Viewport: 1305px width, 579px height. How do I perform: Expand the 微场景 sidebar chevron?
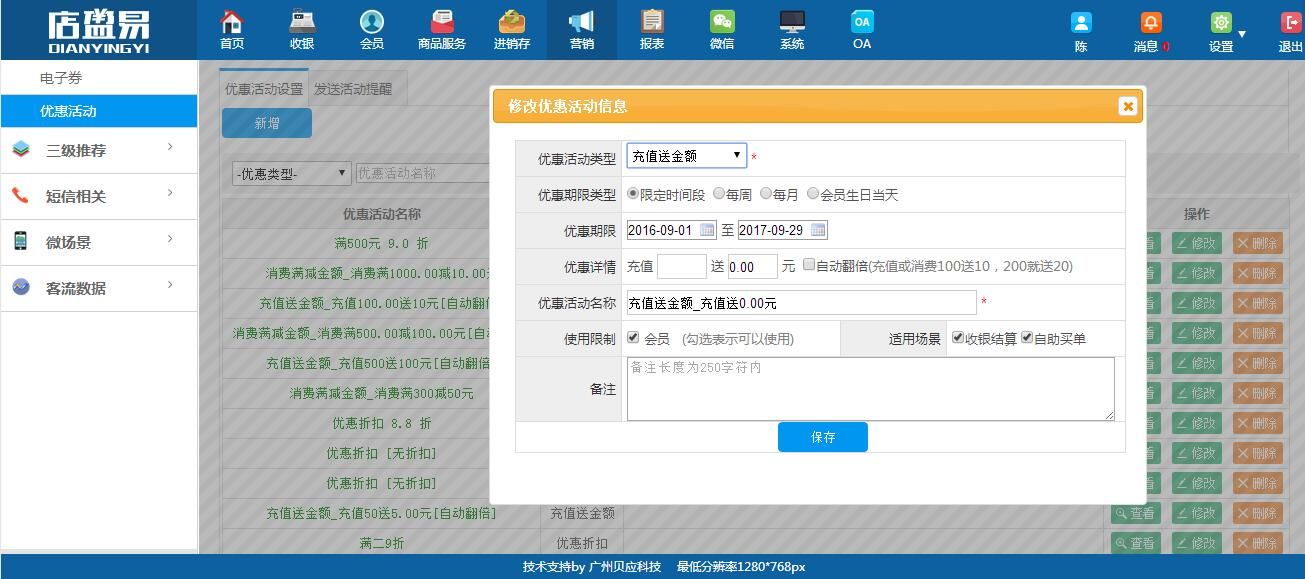(x=171, y=239)
